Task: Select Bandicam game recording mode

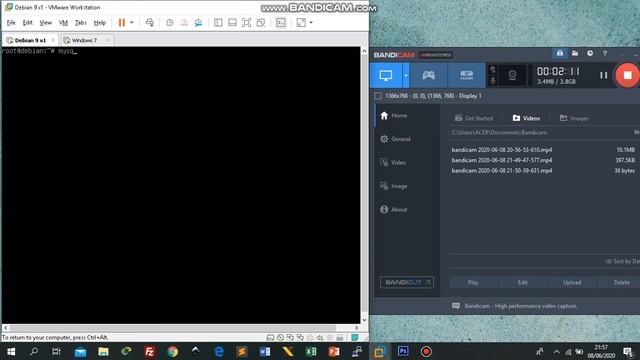Action: coord(428,75)
